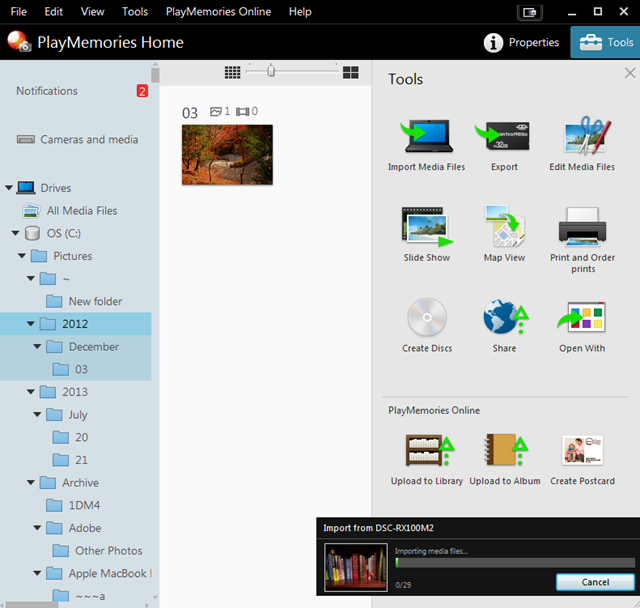Click the red notifications badge
Screen dimensions: 640x608
142,91
